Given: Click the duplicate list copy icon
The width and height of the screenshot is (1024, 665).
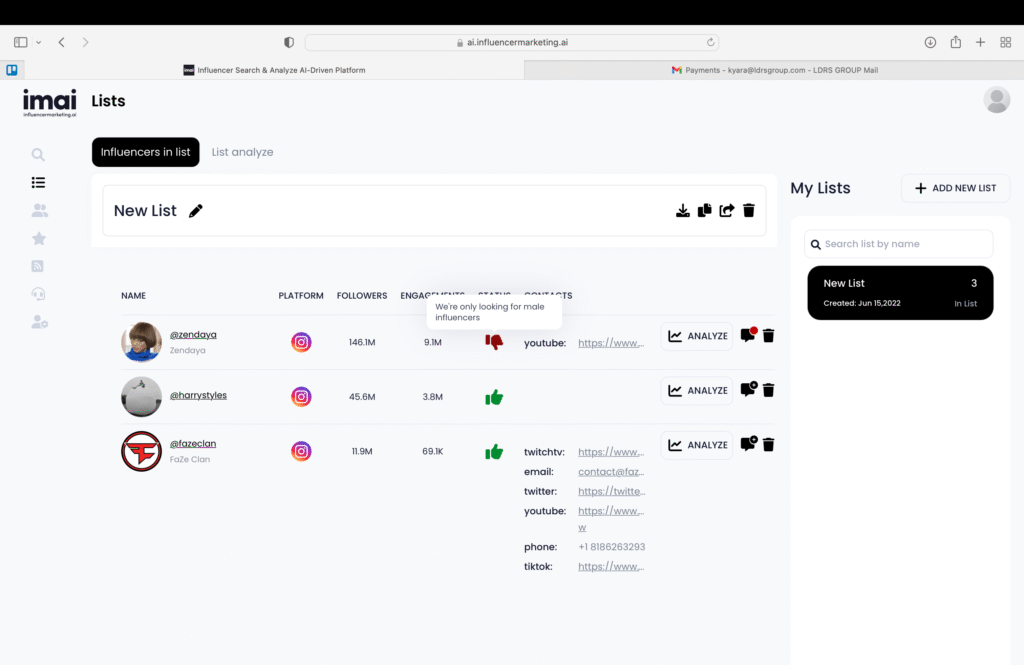Looking at the screenshot, I should (705, 210).
